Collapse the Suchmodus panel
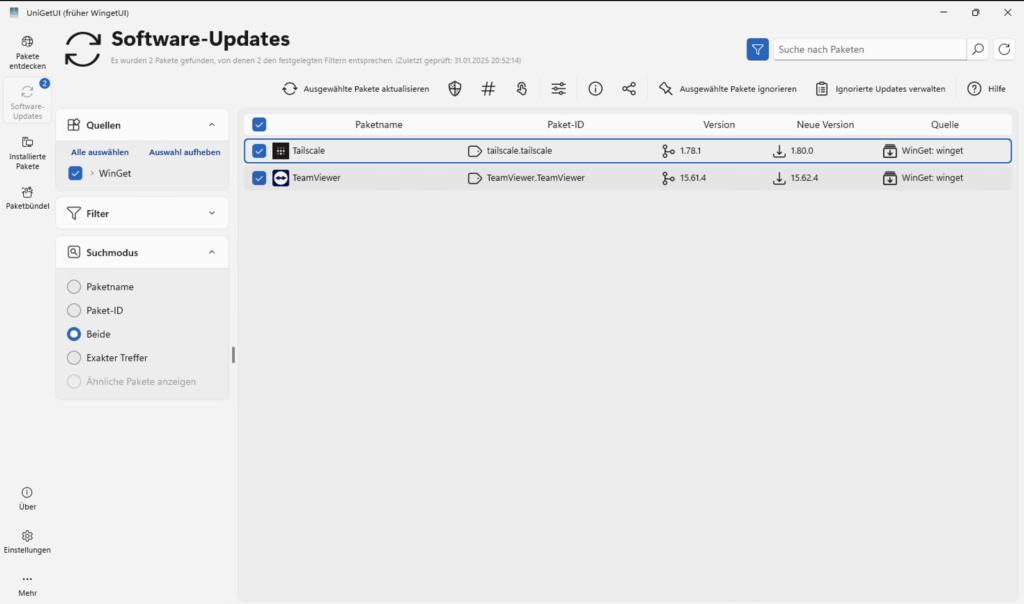This screenshot has height=604, width=1024. tap(212, 252)
